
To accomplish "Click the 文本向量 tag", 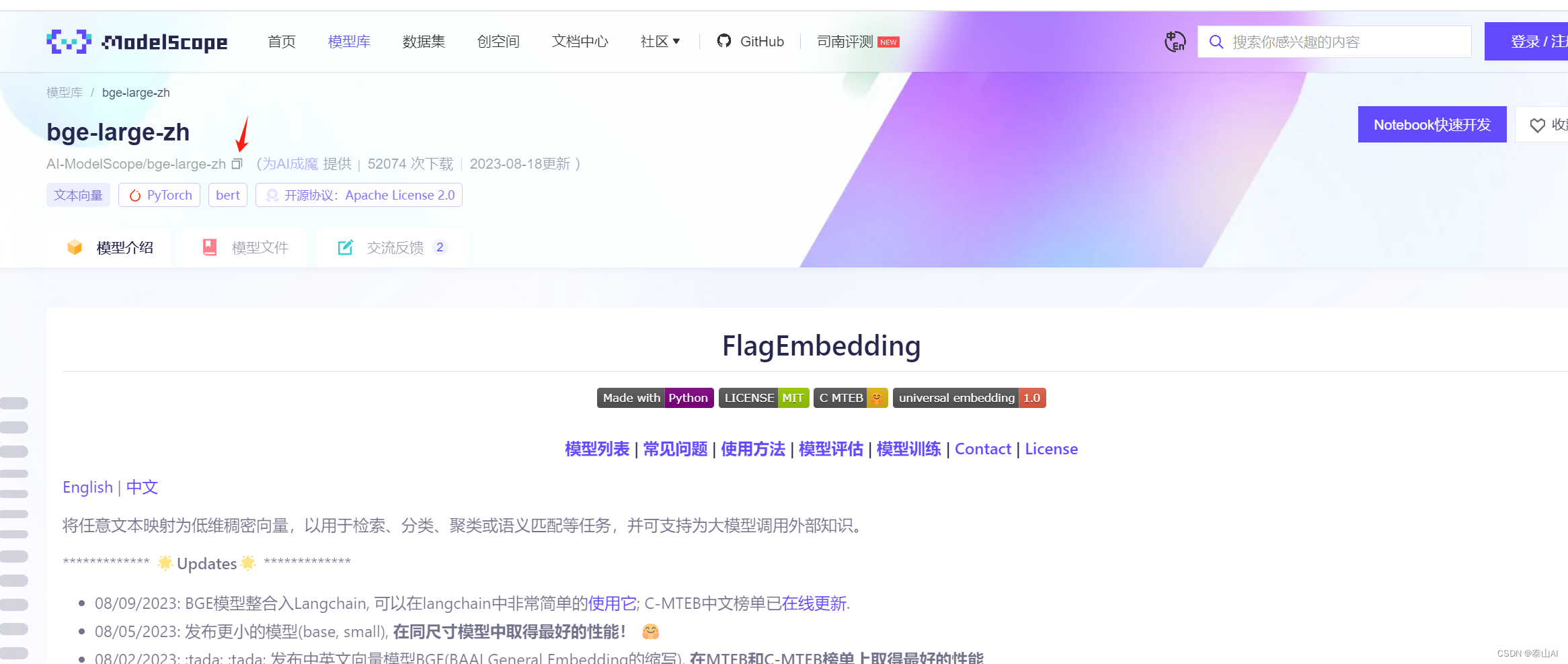I will (78, 195).
